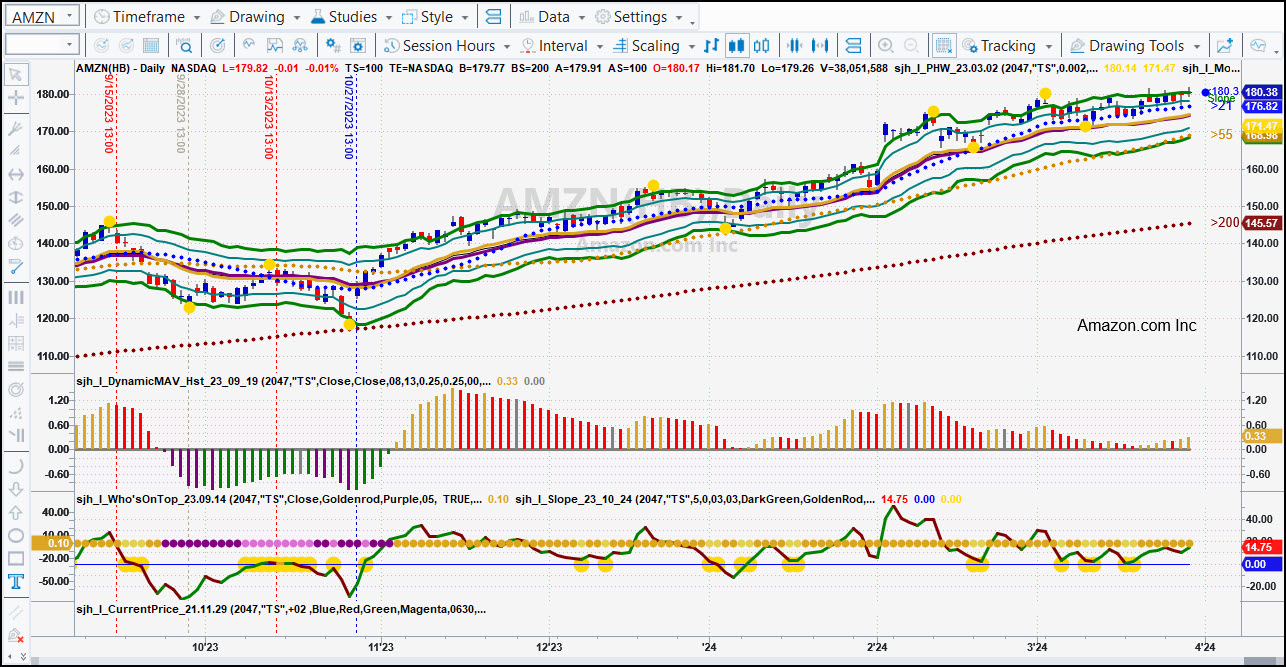Image resolution: width=1286 pixels, height=667 pixels.
Task: Click the 14.75 red slope value tag
Action: (1261, 547)
